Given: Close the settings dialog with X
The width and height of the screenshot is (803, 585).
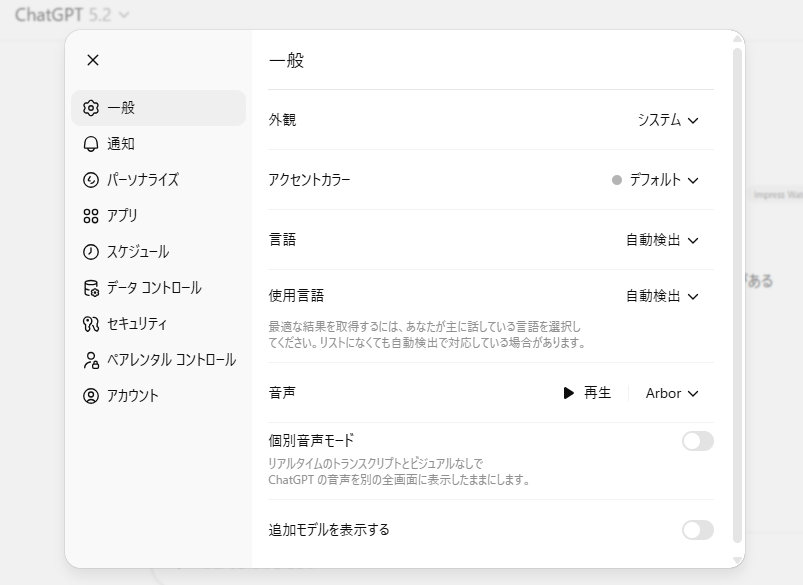Looking at the screenshot, I should (93, 60).
